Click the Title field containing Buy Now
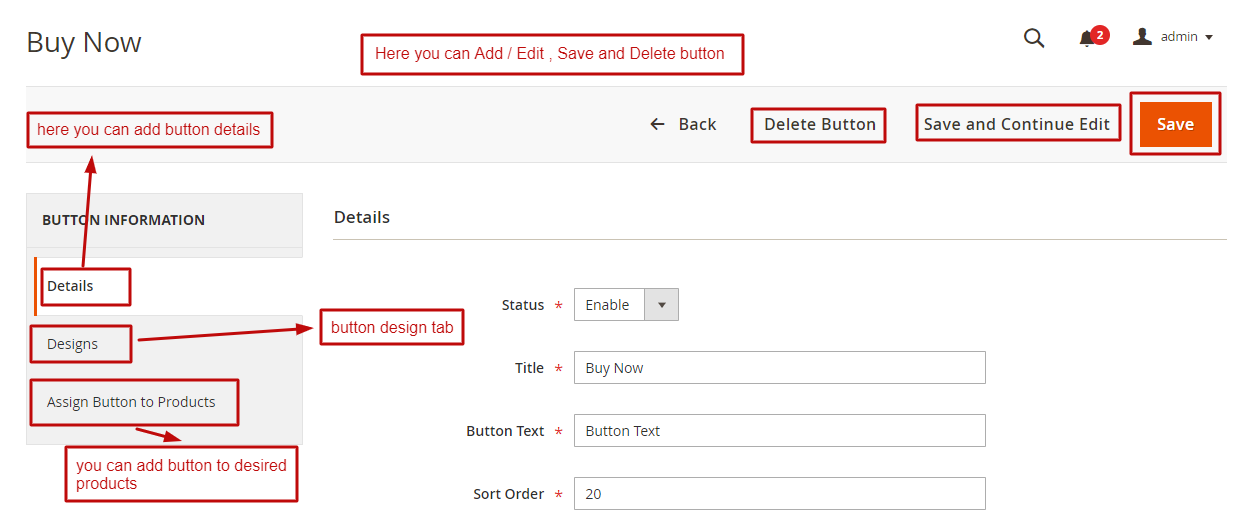 [779, 368]
